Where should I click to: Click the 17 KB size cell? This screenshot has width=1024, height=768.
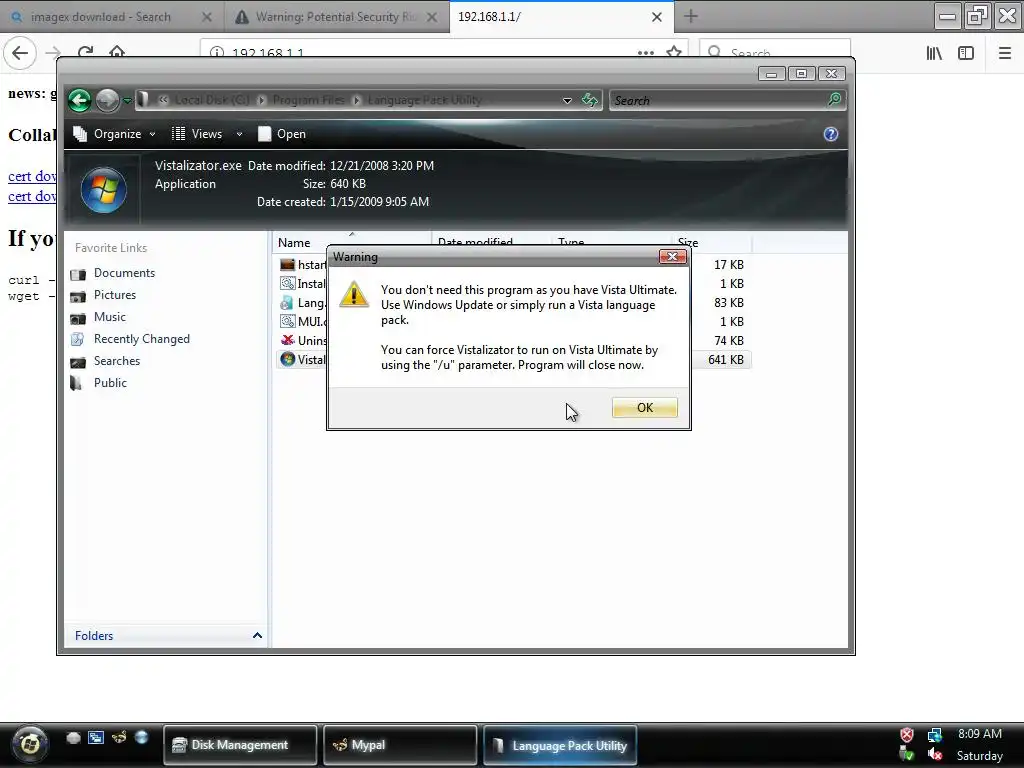[728, 264]
